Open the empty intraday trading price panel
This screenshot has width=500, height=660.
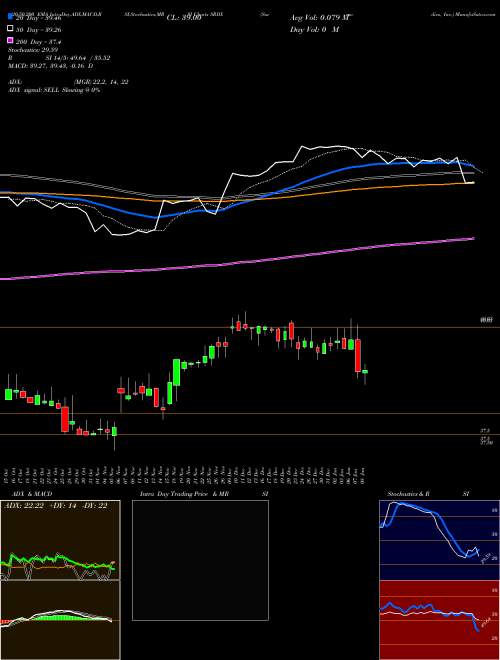(200, 560)
